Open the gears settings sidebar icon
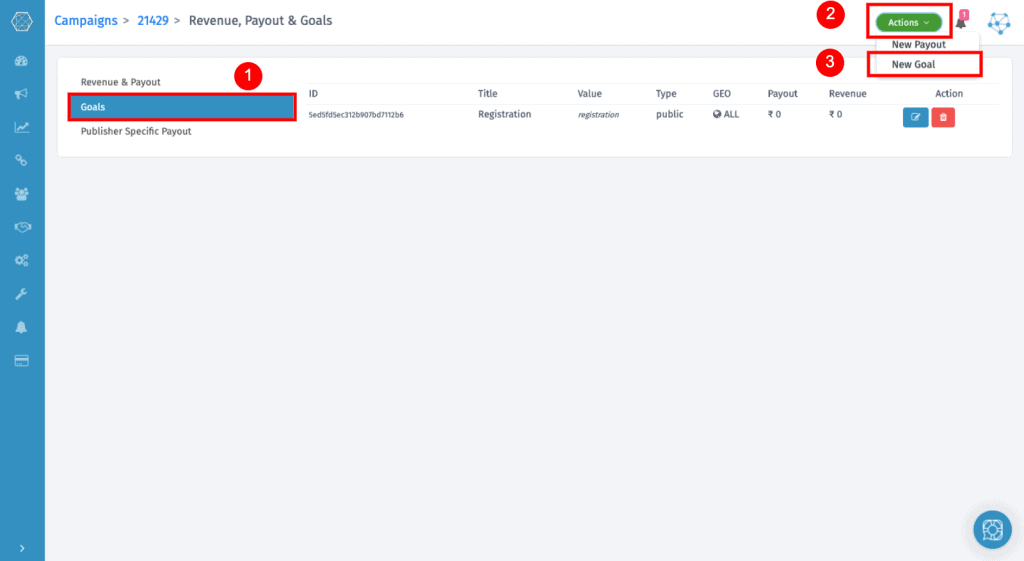Screen dimensions: 1024x561 click(x=21, y=260)
